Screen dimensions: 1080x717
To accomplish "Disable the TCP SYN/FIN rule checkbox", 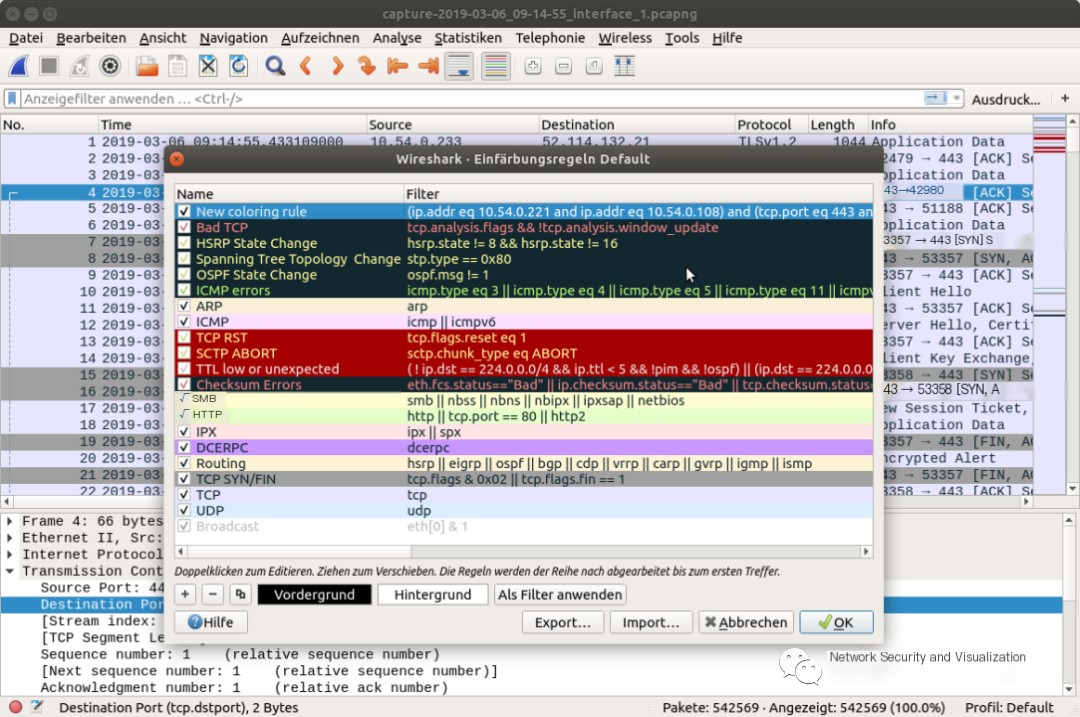I will pos(184,479).
